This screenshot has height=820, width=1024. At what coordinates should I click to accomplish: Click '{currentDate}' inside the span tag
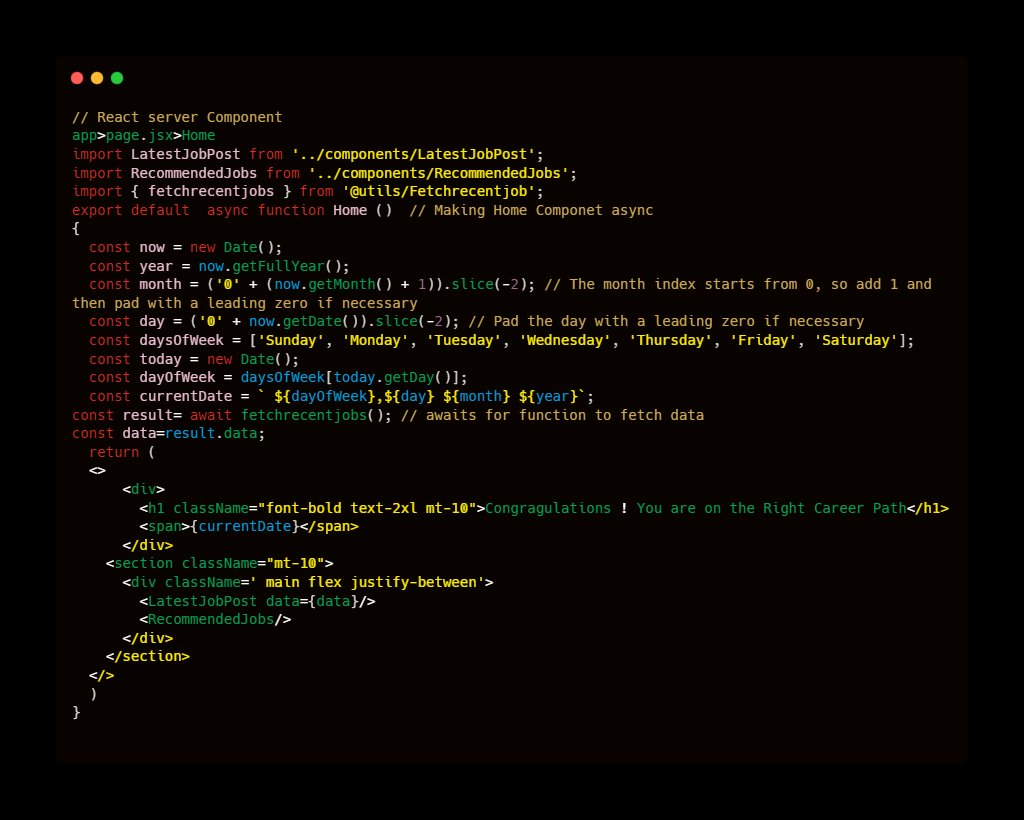pos(245,527)
